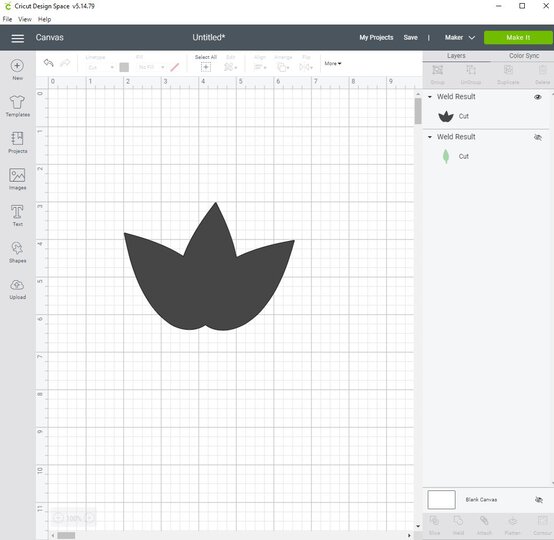Click the Canvas header label
Screen dimensions: 554x540
point(49,37)
